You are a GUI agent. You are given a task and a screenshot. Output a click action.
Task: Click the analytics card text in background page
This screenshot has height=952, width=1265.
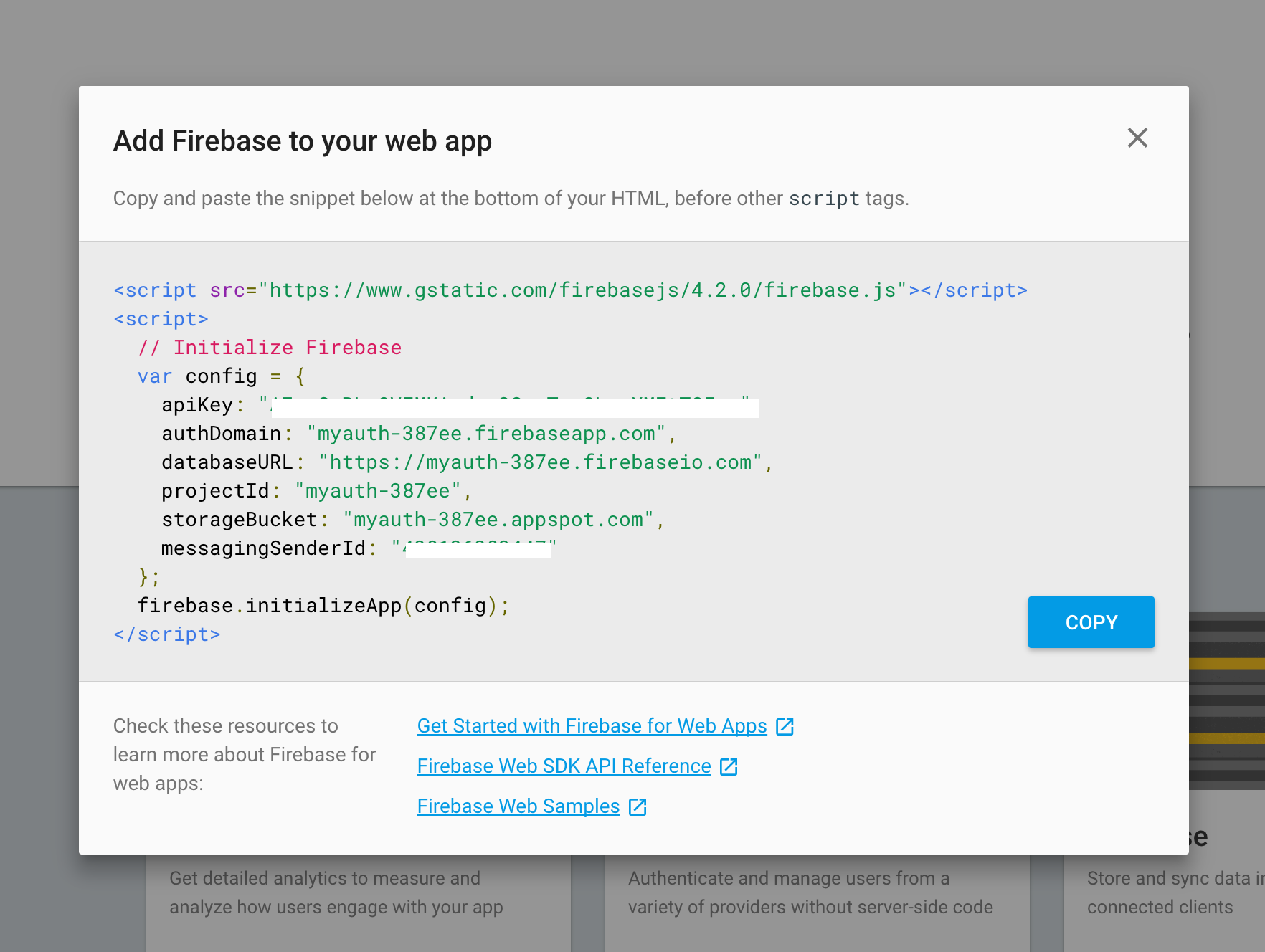pyautogui.click(x=336, y=892)
